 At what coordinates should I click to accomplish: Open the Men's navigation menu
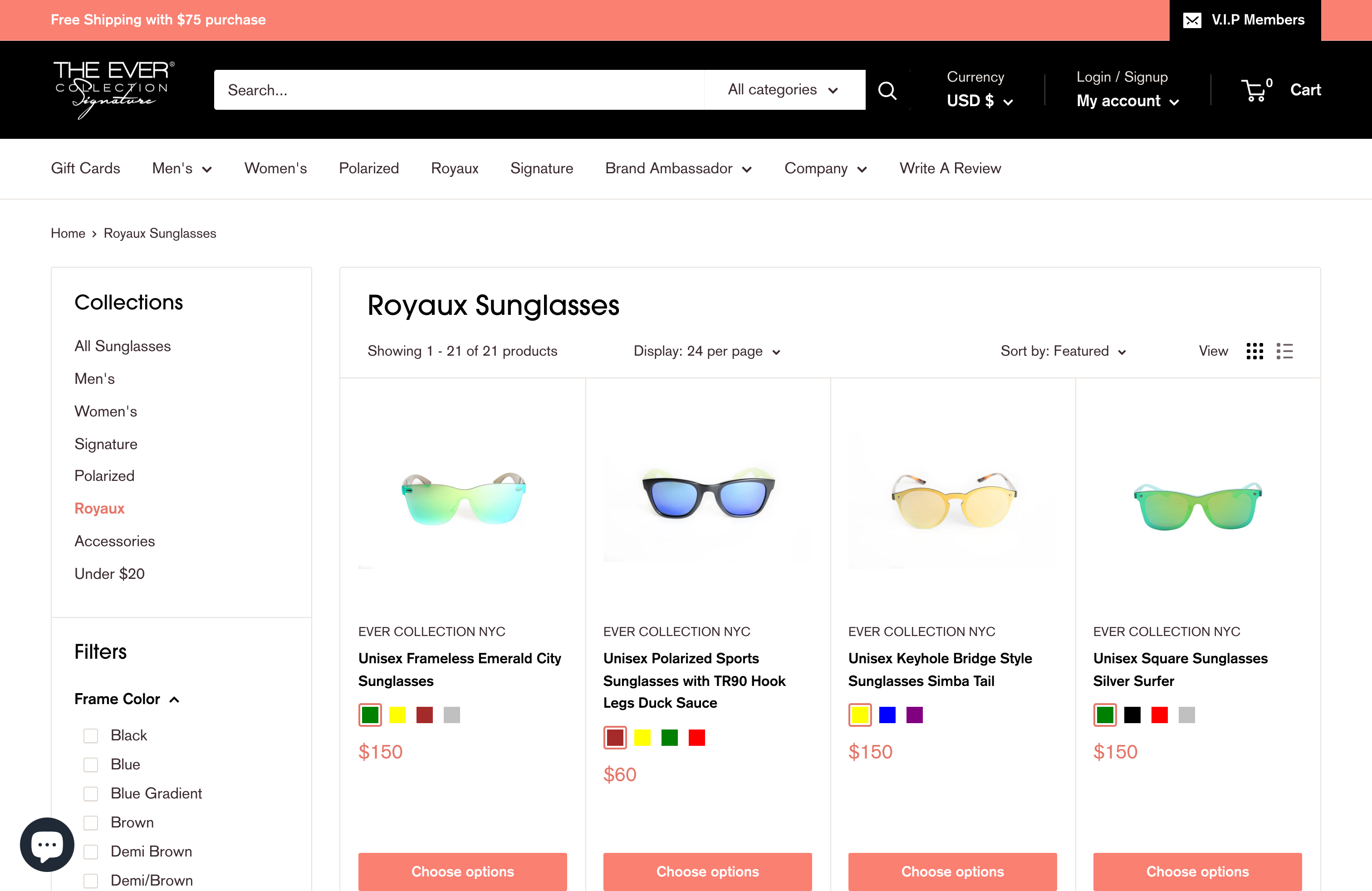pos(182,168)
